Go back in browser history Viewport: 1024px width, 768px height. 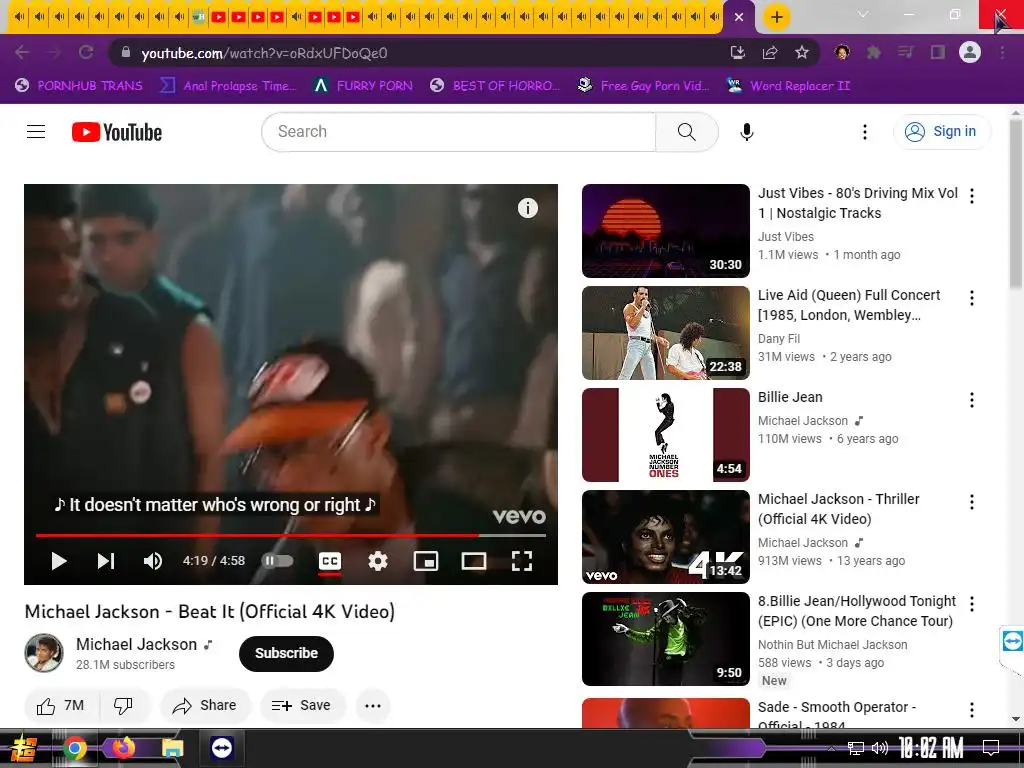point(22,52)
